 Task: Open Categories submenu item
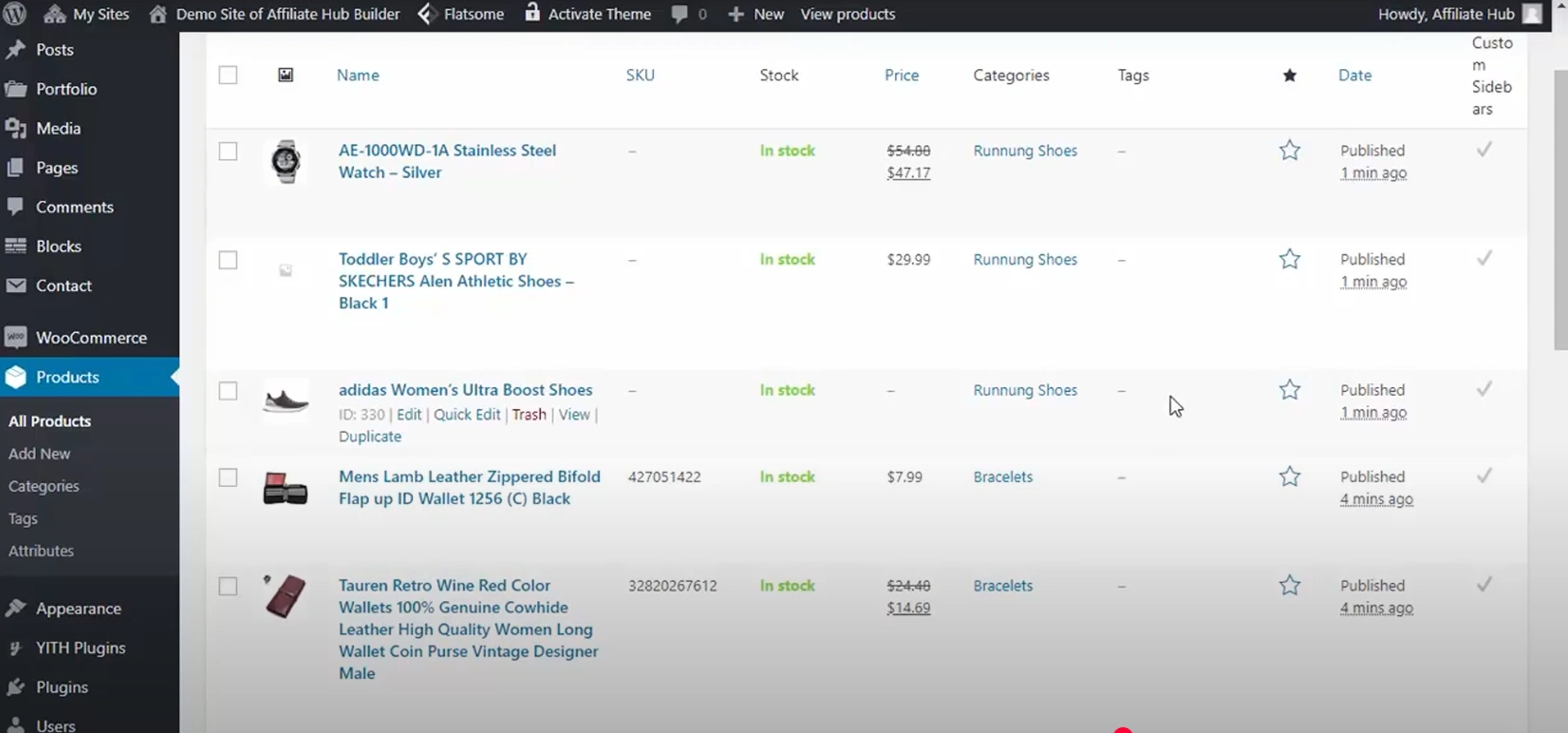pos(43,486)
